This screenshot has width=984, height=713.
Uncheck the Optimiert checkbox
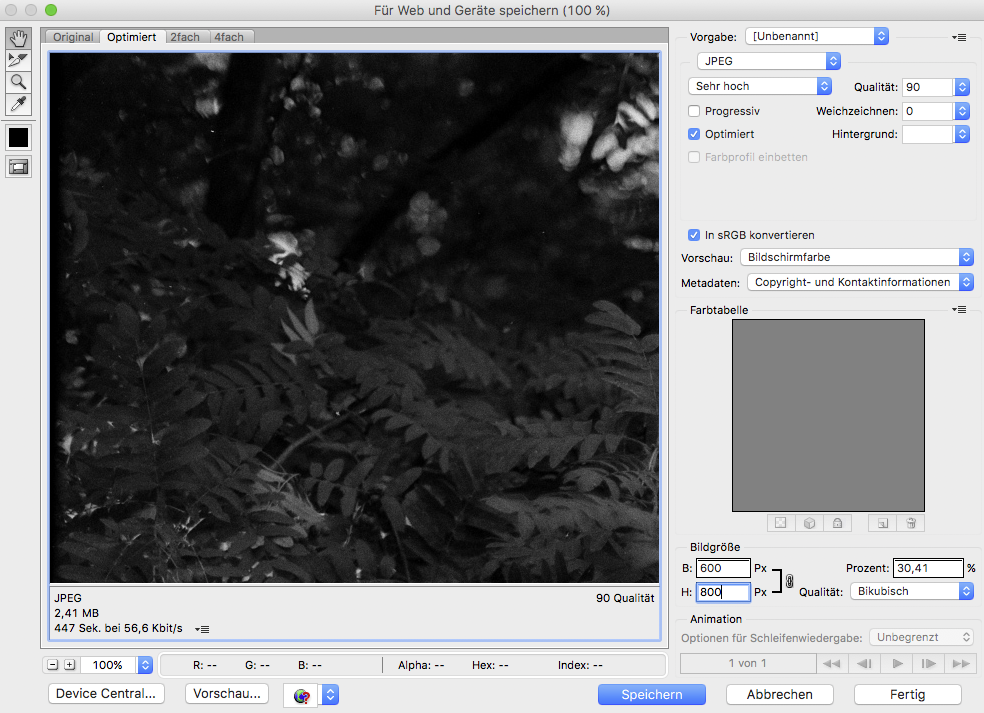(x=695, y=133)
